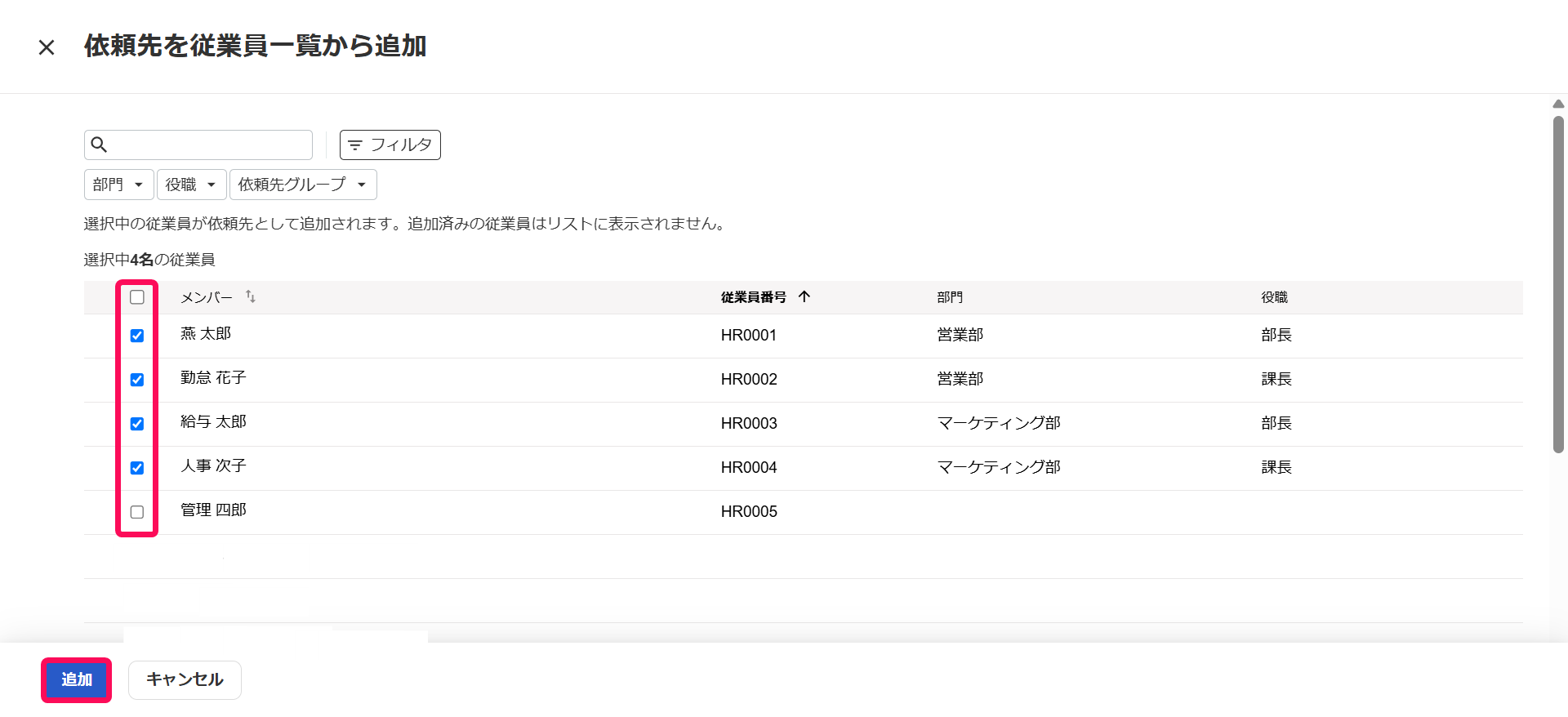
Task: Click 営業部 in the HR0001 row
Action: pos(960,335)
